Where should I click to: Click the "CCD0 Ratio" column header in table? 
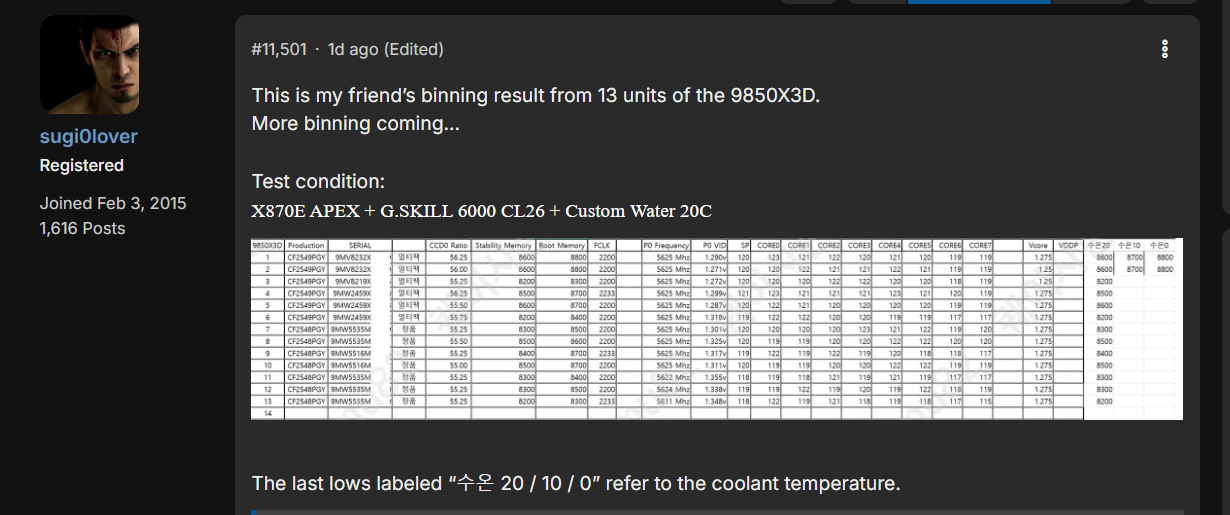[x=448, y=245]
